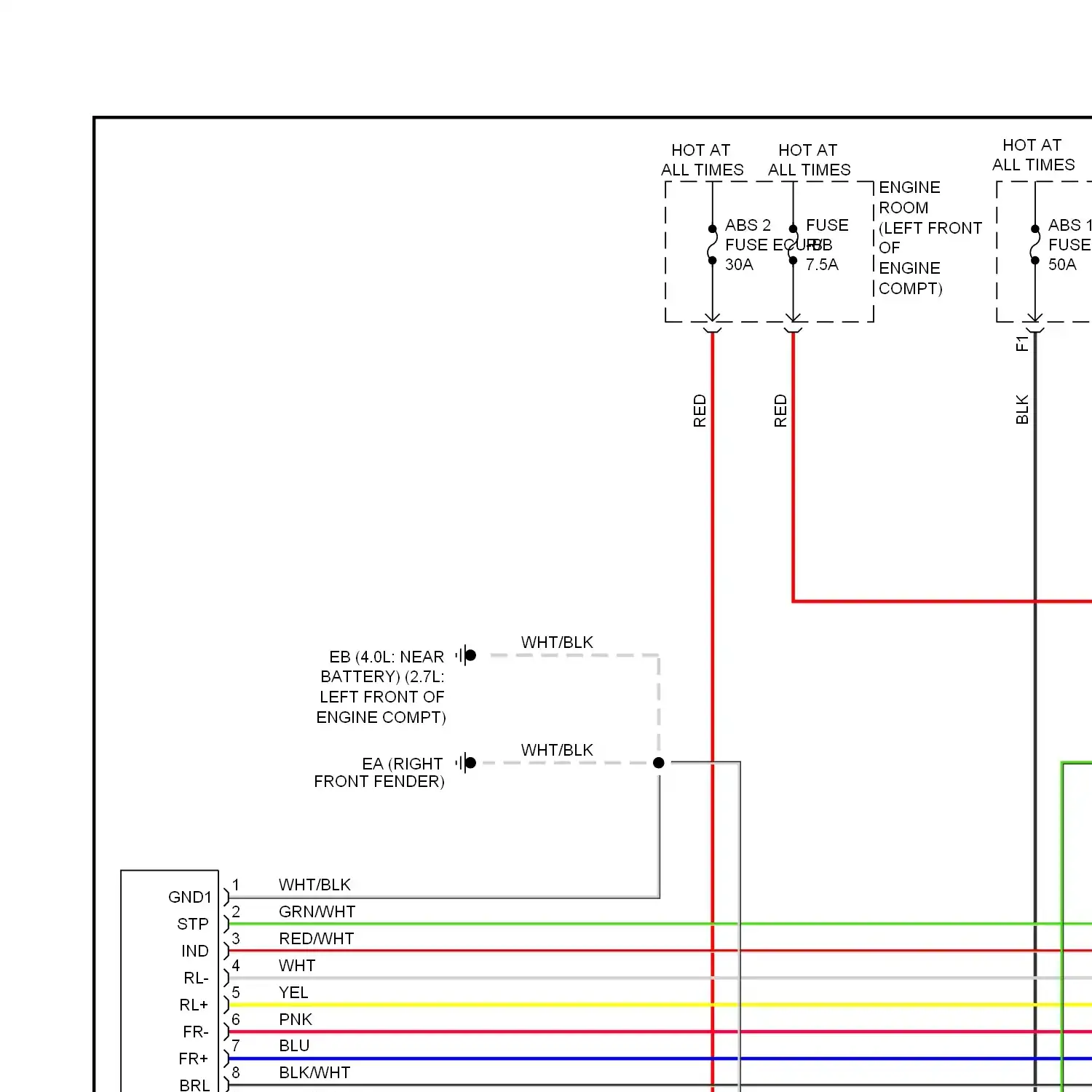
Task: Click the PNK wire color label
Action: click(x=295, y=1019)
